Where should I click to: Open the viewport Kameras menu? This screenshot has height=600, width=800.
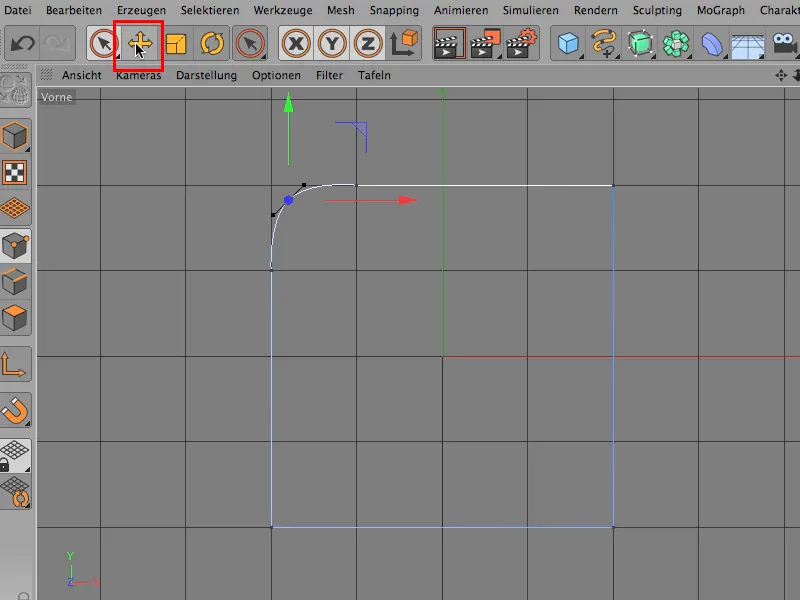138,76
